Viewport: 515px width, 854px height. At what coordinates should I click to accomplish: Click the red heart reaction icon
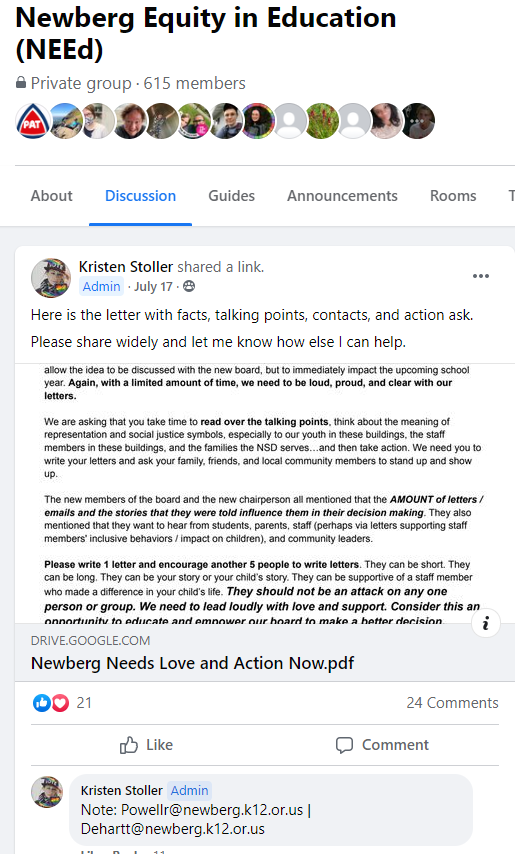click(60, 703)
